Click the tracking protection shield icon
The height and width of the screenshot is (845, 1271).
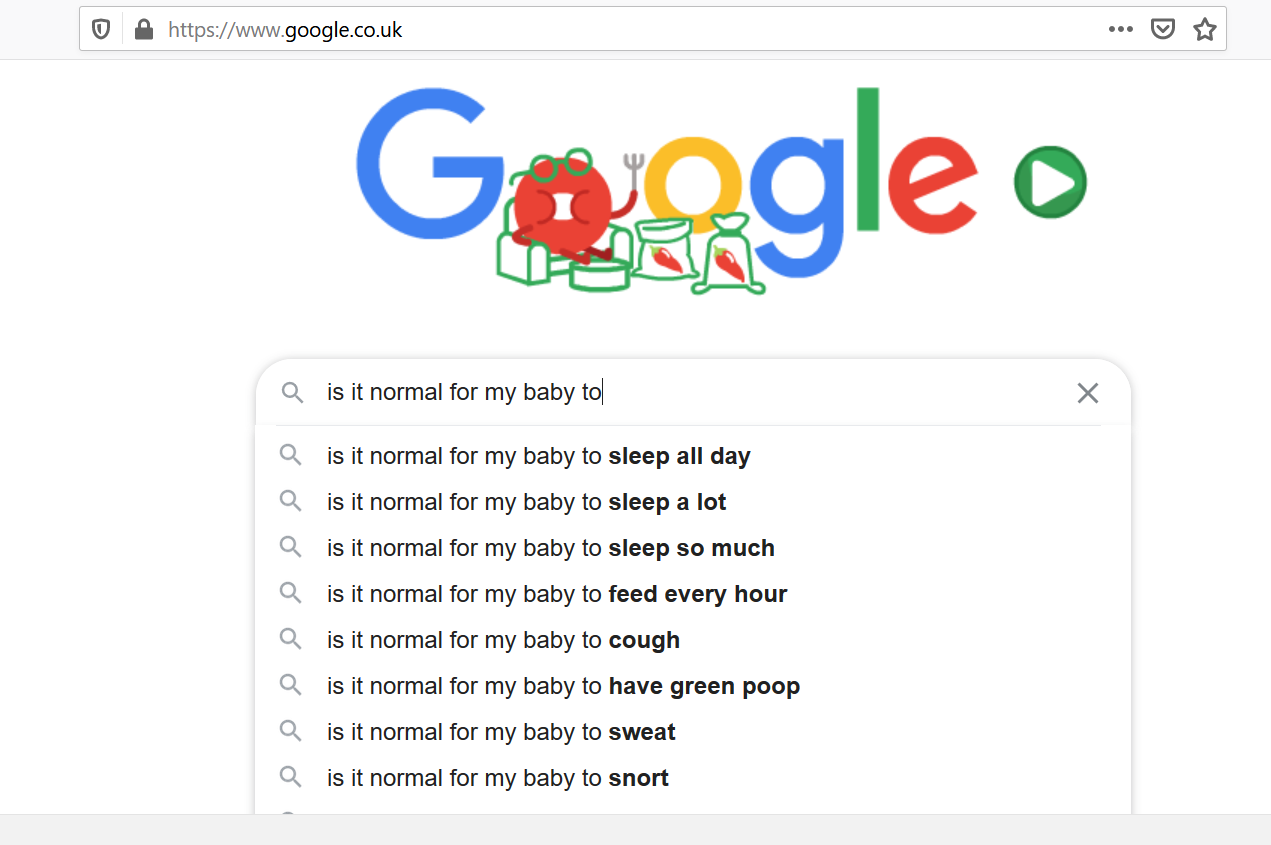[x=101, y=30]
